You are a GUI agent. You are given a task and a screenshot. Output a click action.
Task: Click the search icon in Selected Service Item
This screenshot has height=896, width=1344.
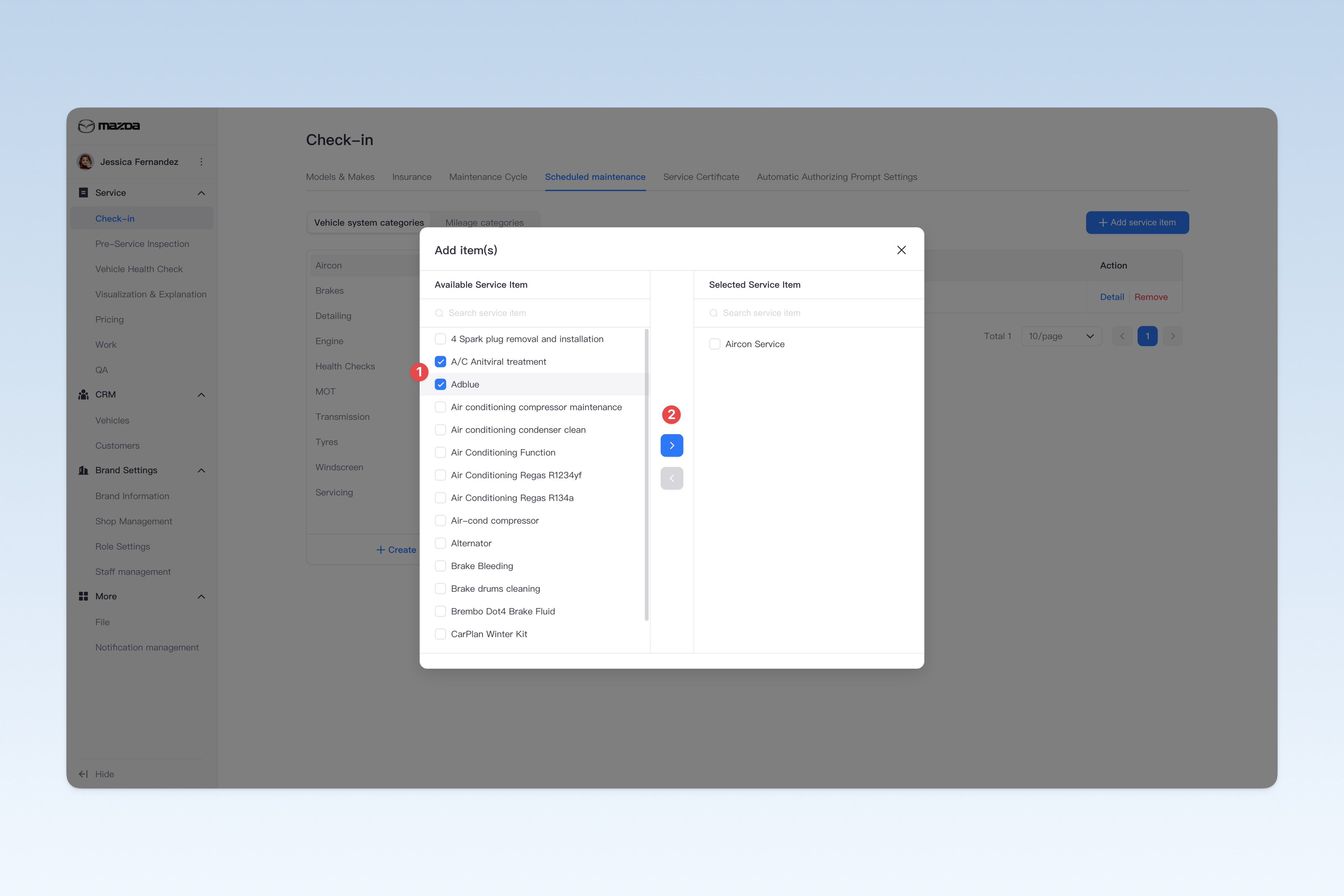(x=714, y=313)
